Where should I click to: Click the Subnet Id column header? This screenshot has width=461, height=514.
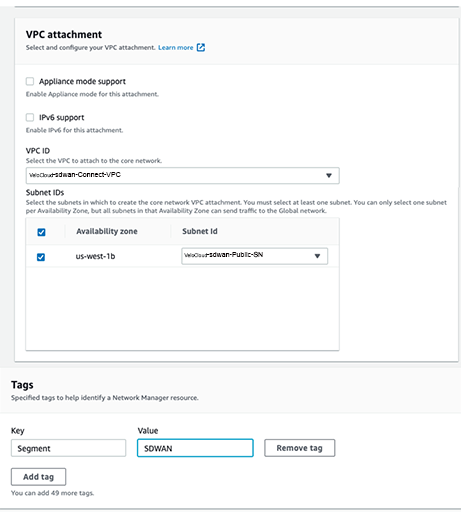[200, 231]
